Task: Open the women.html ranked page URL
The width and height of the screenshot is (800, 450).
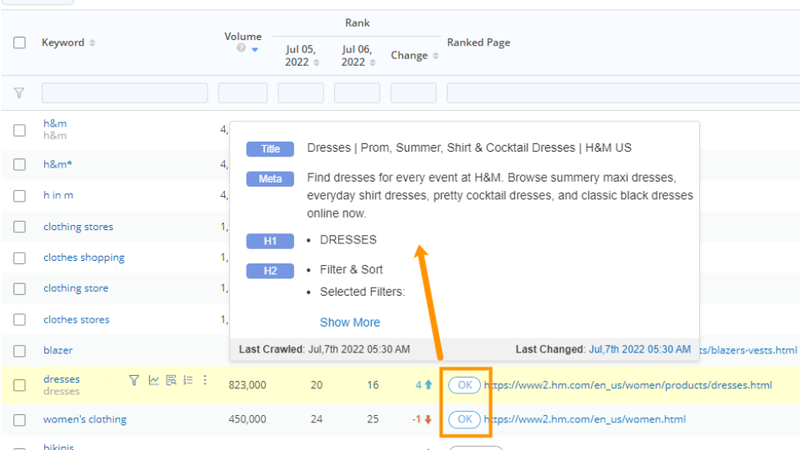Action: click(585, 419)
